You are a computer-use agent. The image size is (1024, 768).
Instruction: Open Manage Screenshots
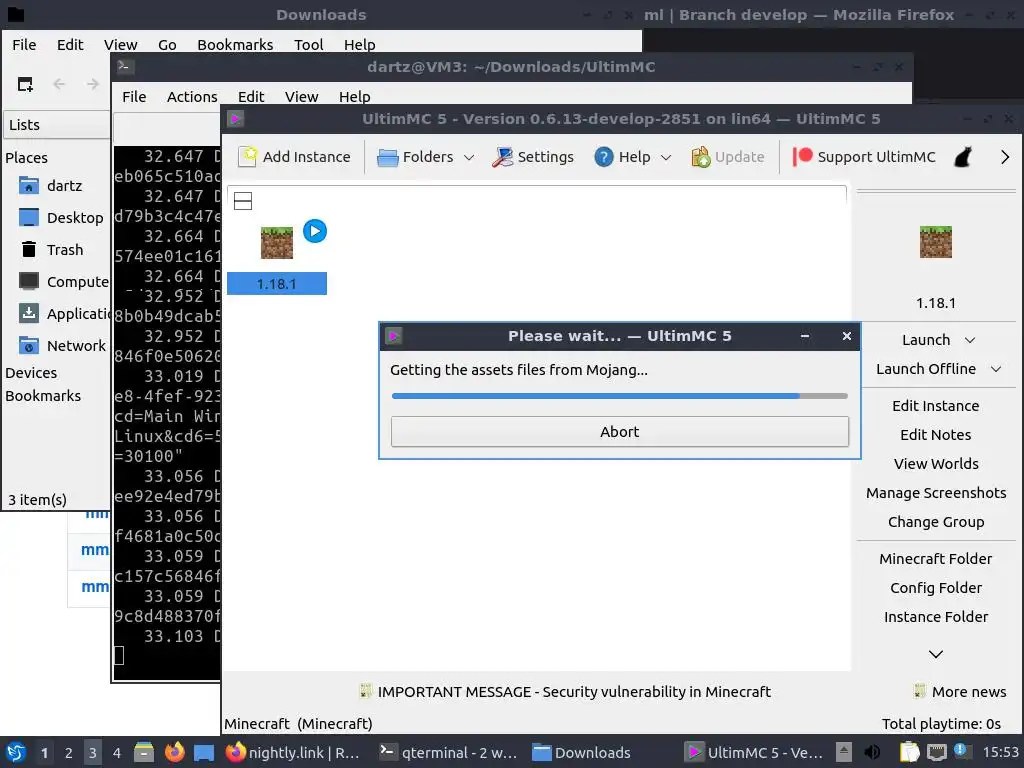click(x=936, y=493)
